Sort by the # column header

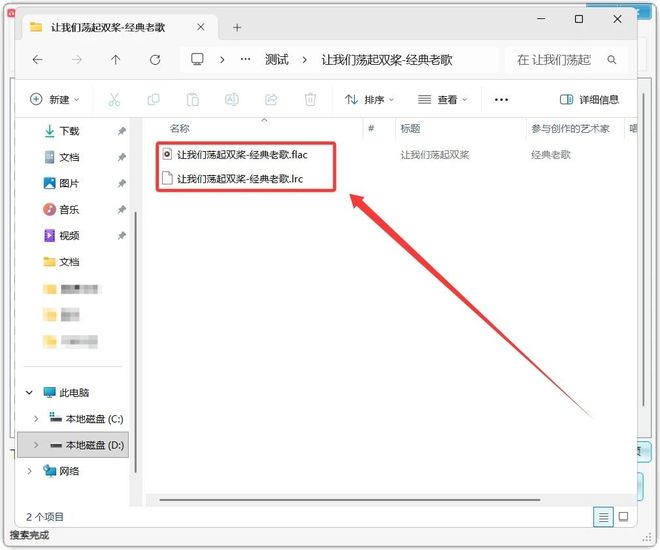pos(371,128)
